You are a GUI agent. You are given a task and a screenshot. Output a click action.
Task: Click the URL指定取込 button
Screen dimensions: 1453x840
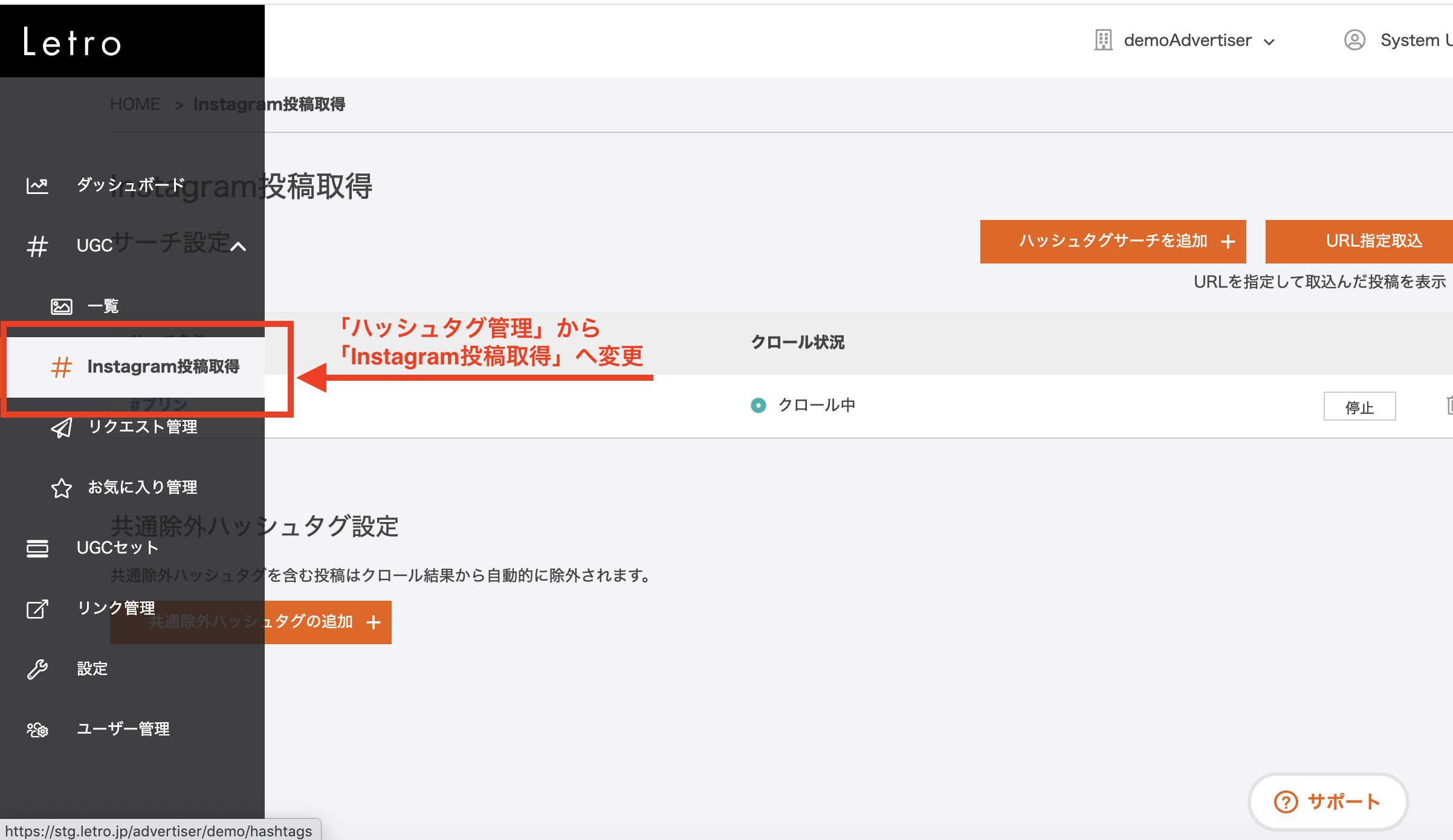(x=1373, y=241)
